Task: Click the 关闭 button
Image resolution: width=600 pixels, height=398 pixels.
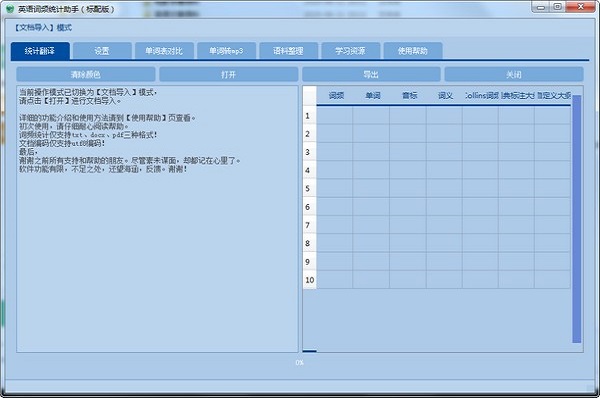Action: coord(514,74)
